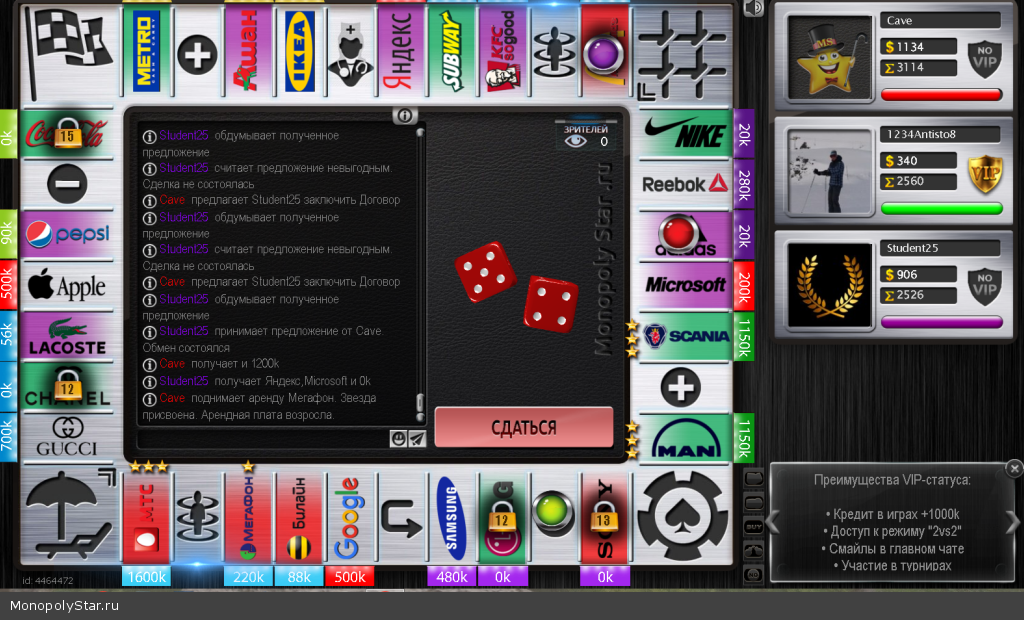Select the Яндекс property cell
This screenshot has width=1024, height=620.
[x=400, y=52]
